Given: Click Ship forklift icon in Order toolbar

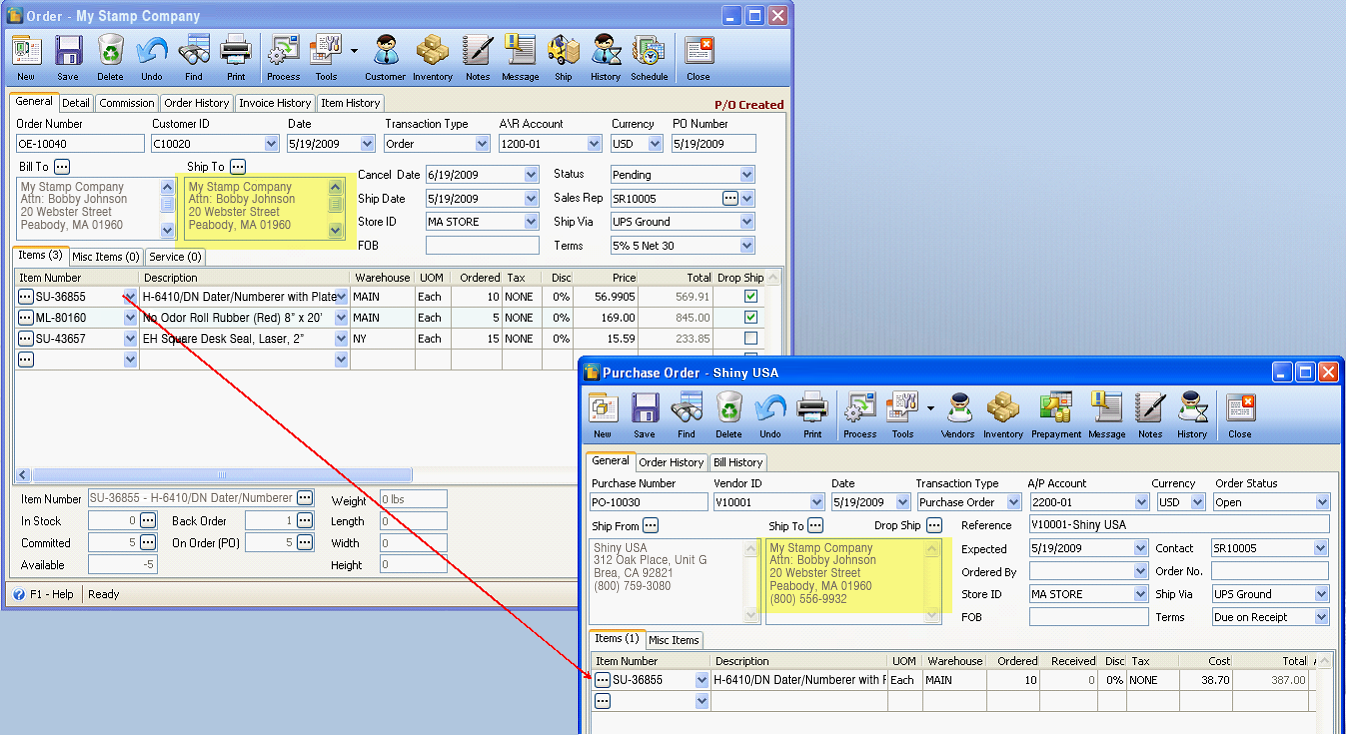Looking at the screenshot, I should coord(564,50).
